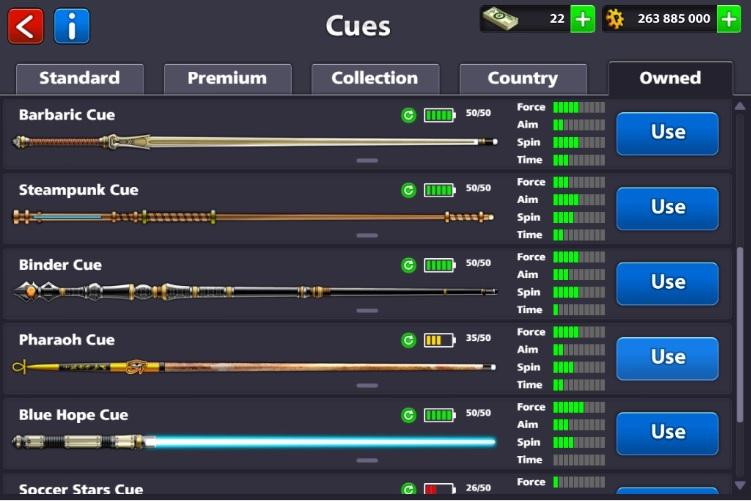Recharge the Blue Hope Cue
The width and height of the screenshot is (751, 501).
(x=409, y=415)
